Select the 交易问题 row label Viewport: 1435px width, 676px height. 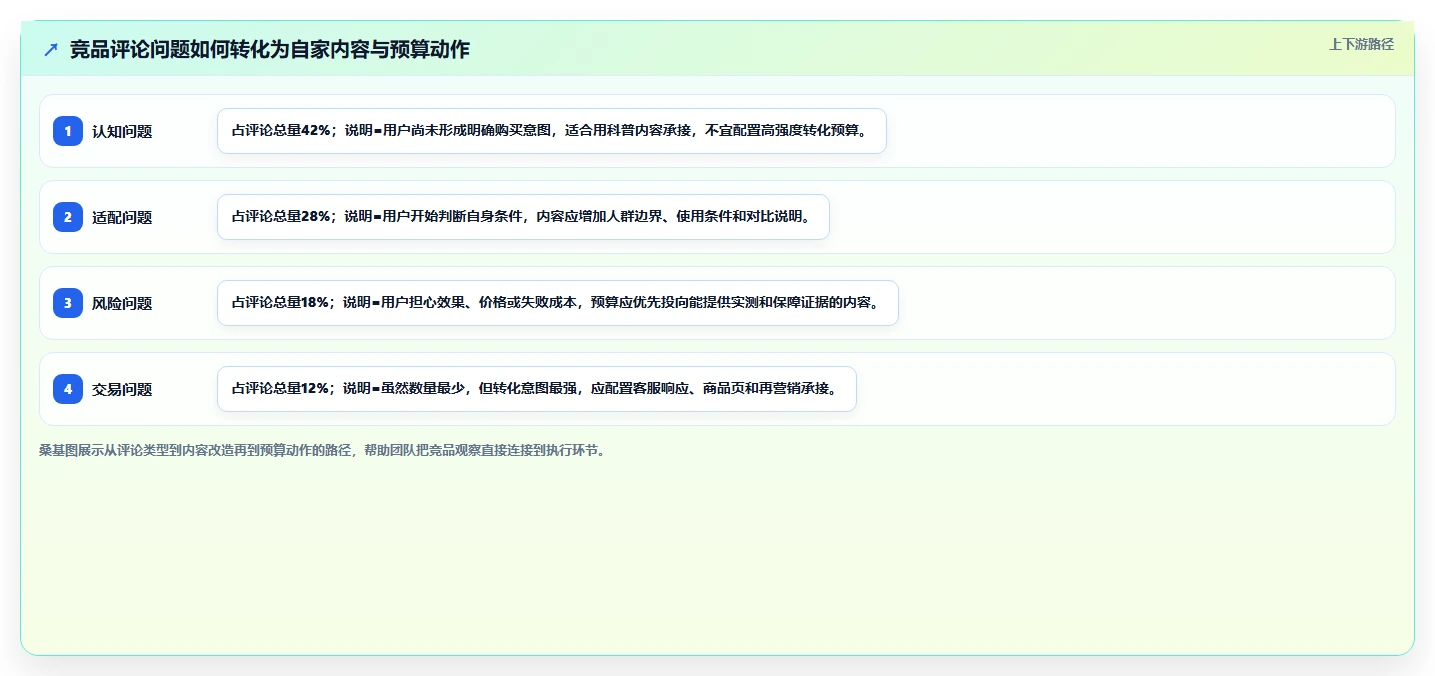click(x=122, y=389)
